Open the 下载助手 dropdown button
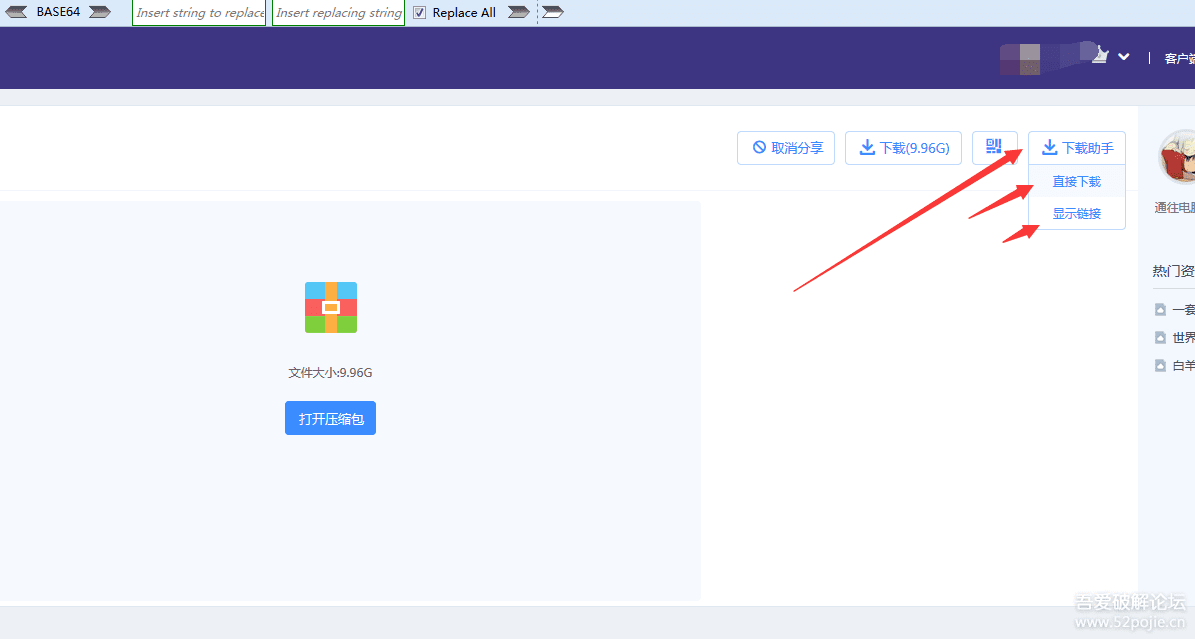This screenshot has height=639, width=1195. [x=1077, y=148]
